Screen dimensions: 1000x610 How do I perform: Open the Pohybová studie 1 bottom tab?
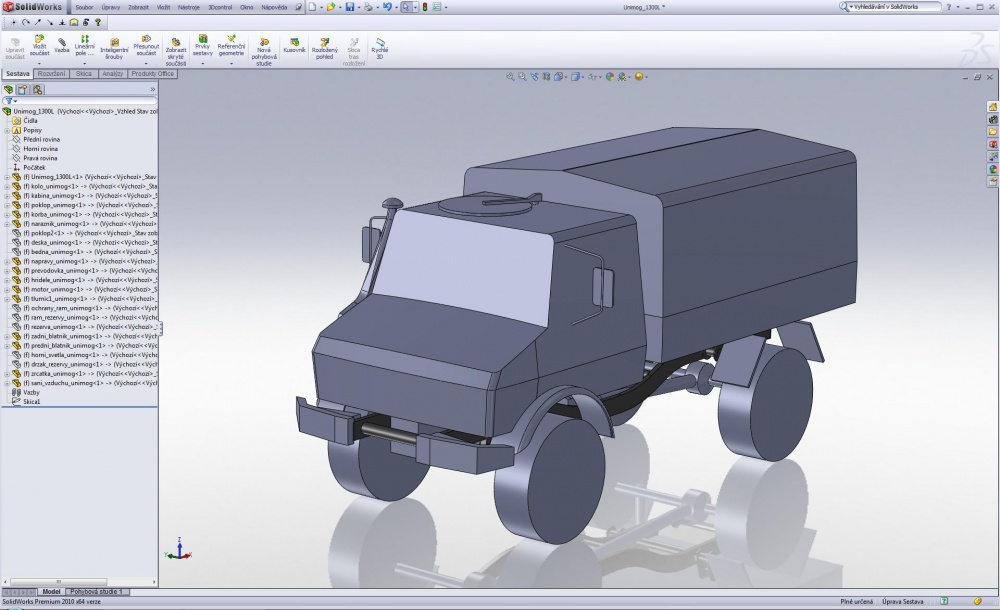96,592
